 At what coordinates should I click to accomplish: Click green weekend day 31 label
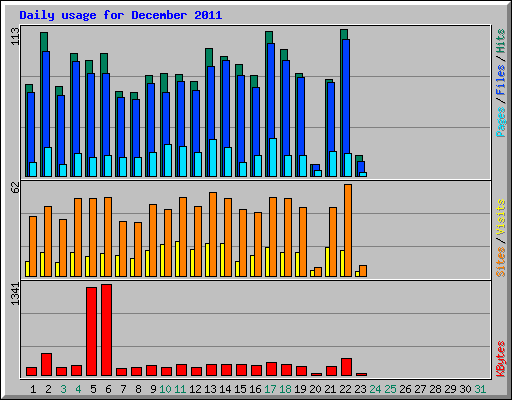[x=480, y=389]
